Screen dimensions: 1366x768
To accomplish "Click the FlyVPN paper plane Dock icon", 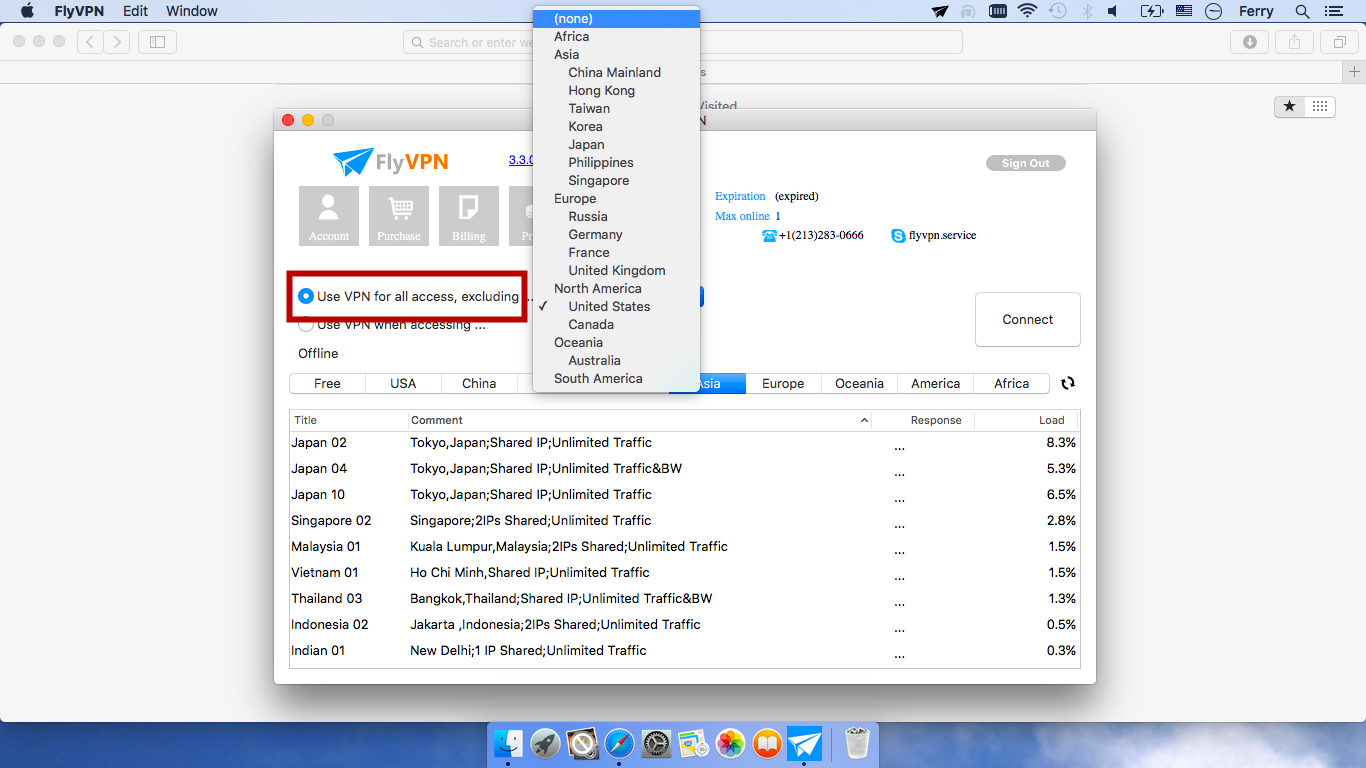I will (x=804, y=744).
